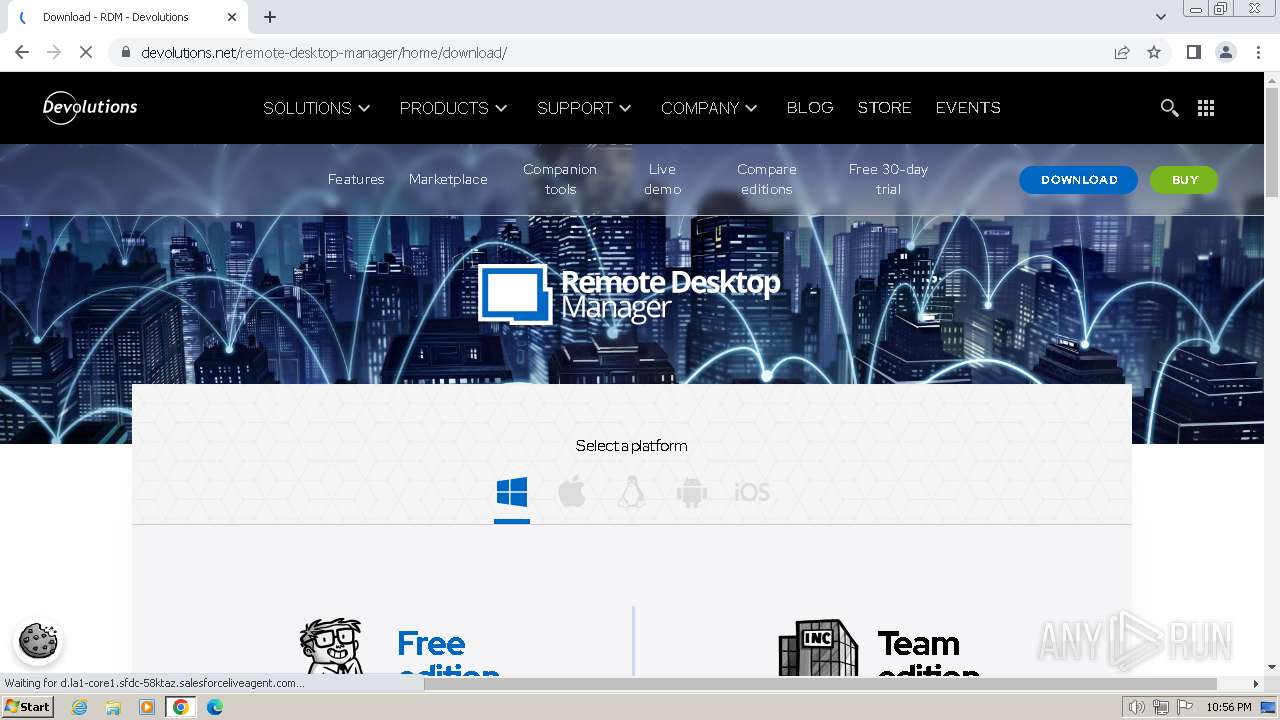Go to Features section

pos(356,179)
